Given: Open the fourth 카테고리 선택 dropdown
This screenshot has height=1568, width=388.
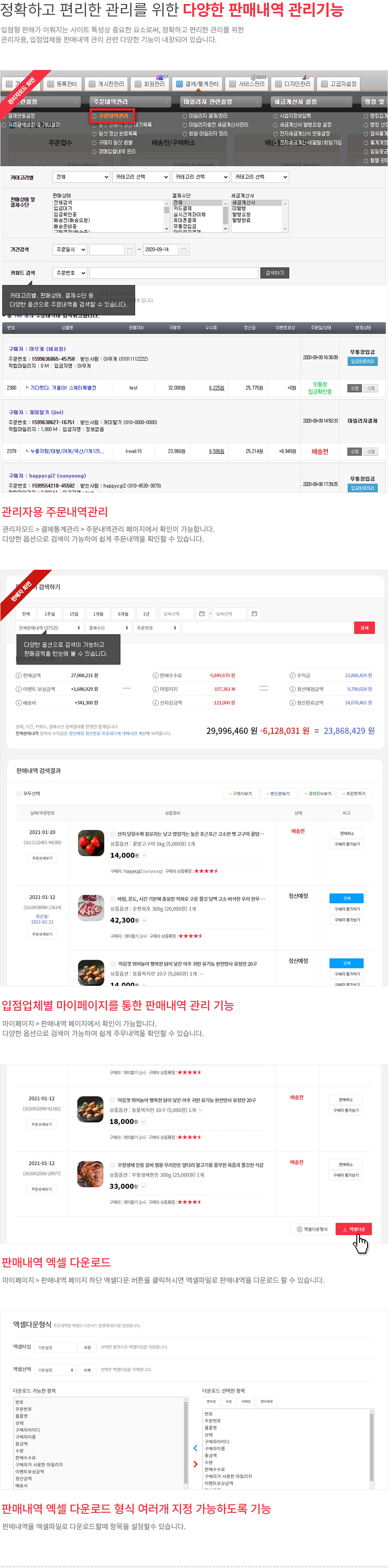Looking at the screenshot, I should click(261, 177).
